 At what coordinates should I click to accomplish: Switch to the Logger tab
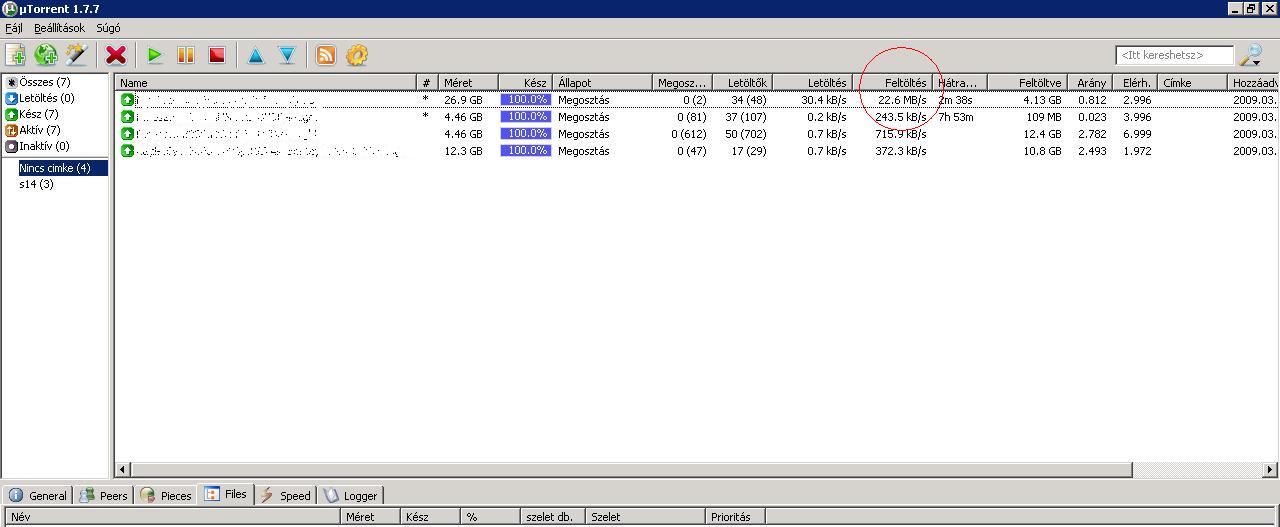pyautogui.click(x=351, y=495)
